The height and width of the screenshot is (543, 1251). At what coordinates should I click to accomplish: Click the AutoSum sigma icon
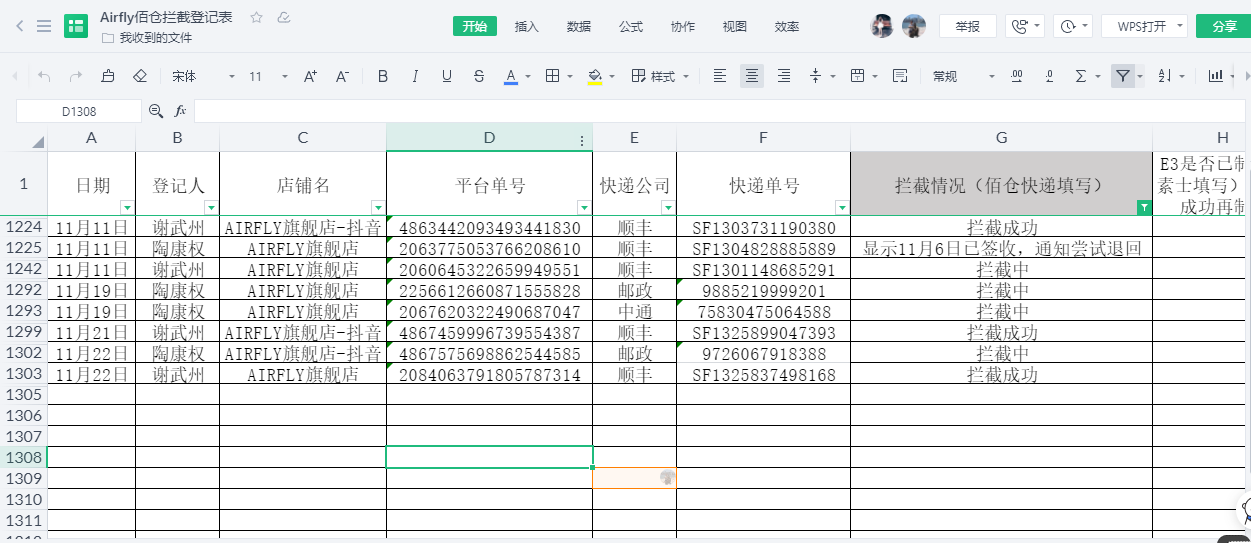point(1081,76)
